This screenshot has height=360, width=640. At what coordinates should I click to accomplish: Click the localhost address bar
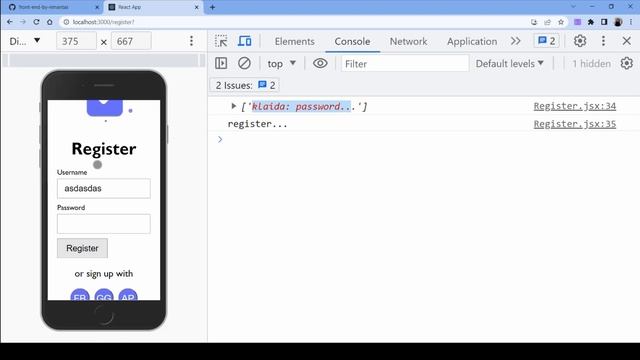294,22
